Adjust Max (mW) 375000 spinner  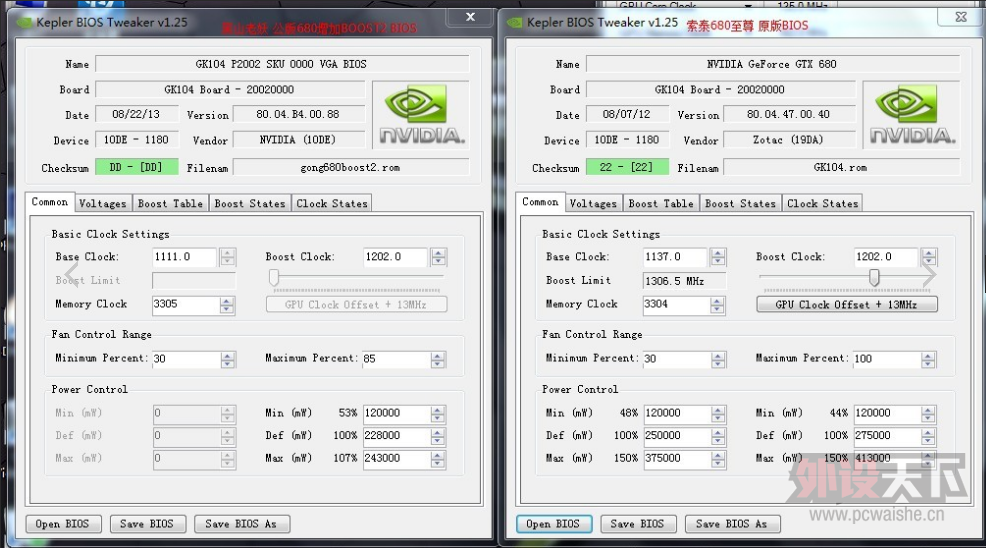click(717, 459)
